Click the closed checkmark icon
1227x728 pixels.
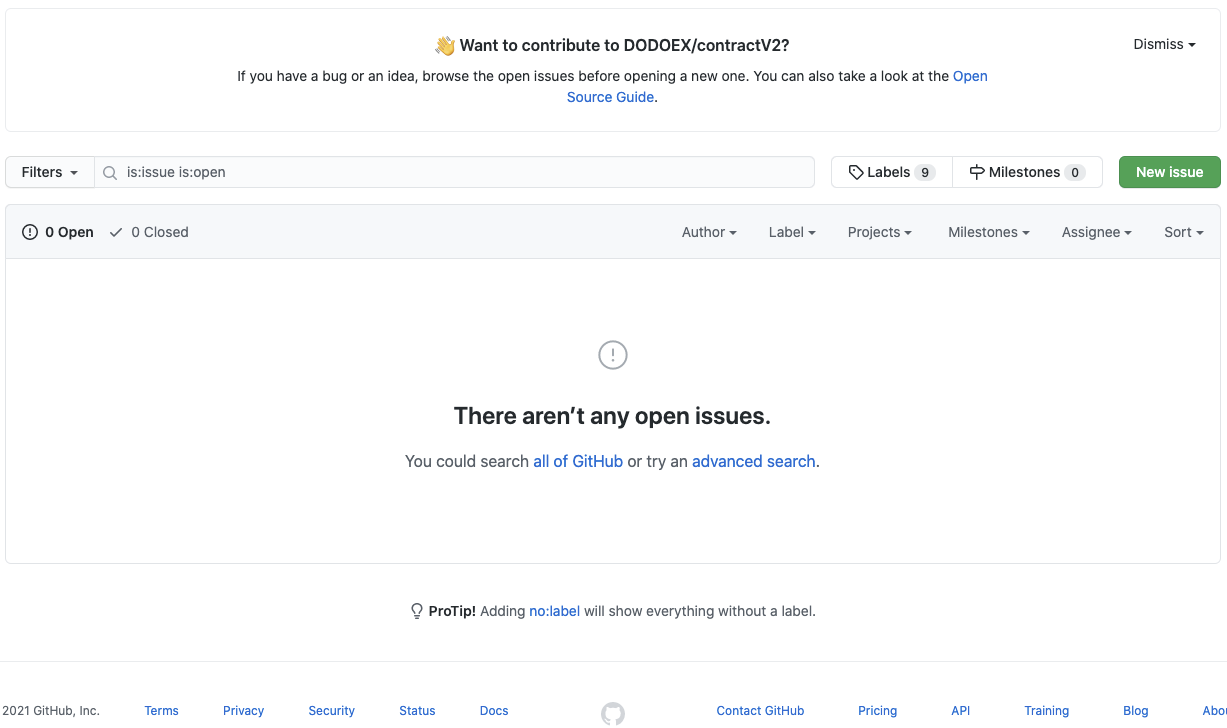[x=116, y=232]
